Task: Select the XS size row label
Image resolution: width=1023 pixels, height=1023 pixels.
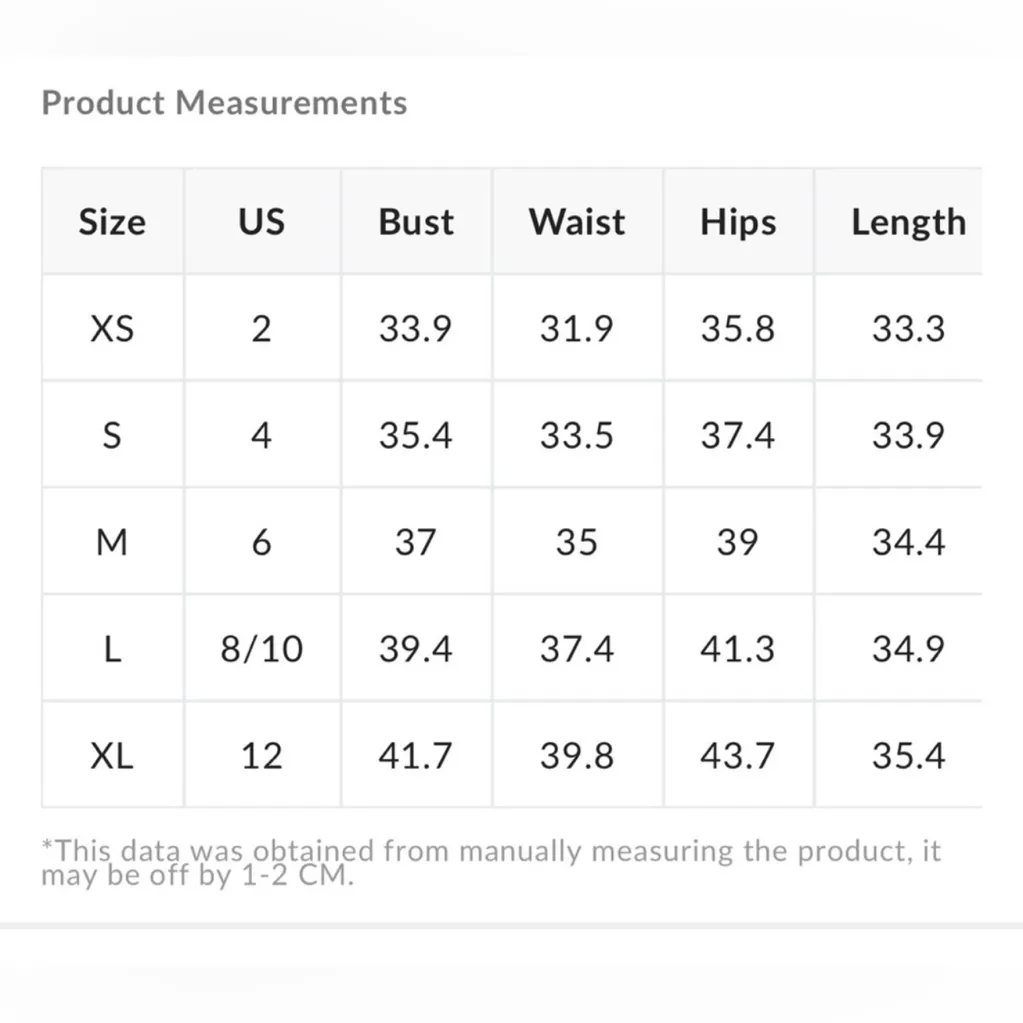Action: pos(112,329)
